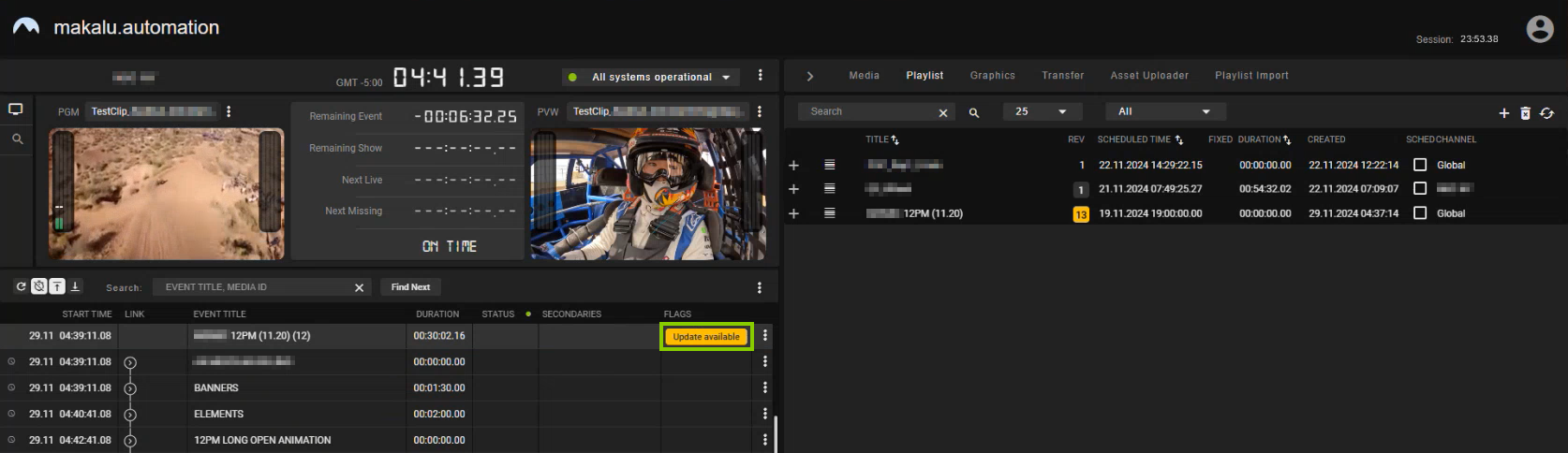Open the monitor view icon in left sidebar

click(16, 110)
